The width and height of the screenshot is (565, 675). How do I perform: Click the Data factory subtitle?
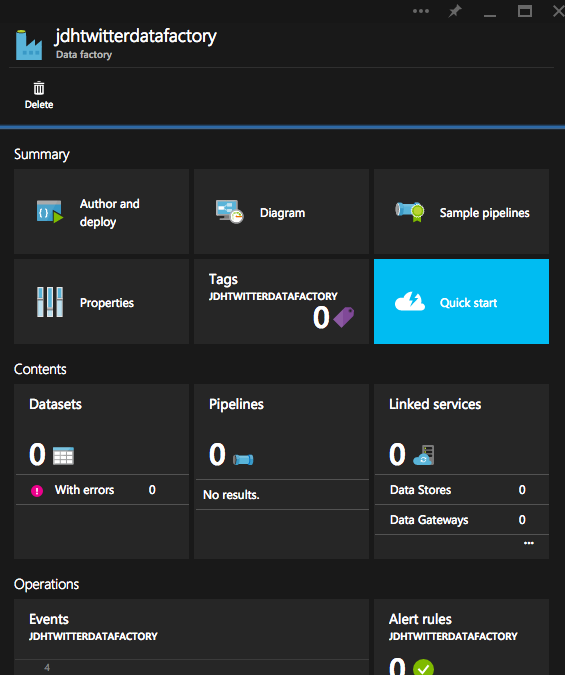coord(84,55)
